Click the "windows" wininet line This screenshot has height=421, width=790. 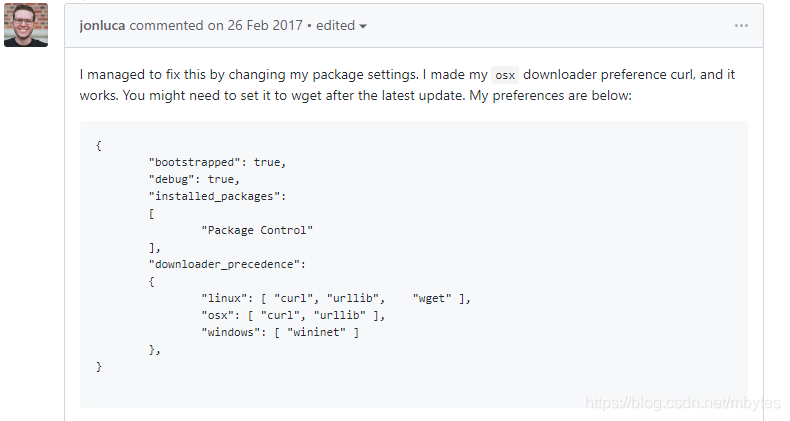tap(280, 332)
